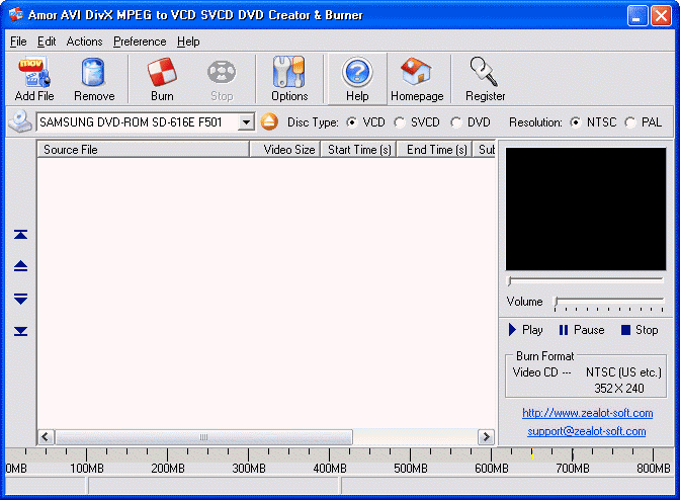Play the preview video
680x500 pixels.
526,330
